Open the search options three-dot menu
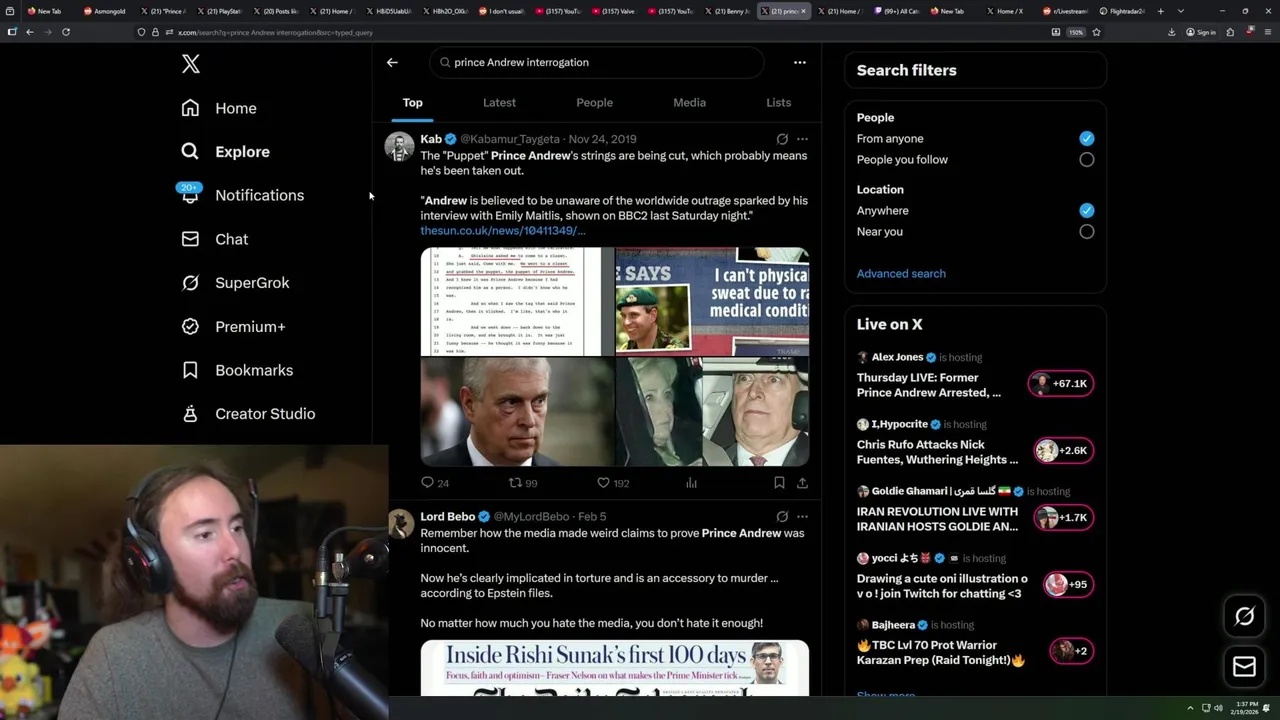Screen dimensions: 1280x720 click(799, 62)
